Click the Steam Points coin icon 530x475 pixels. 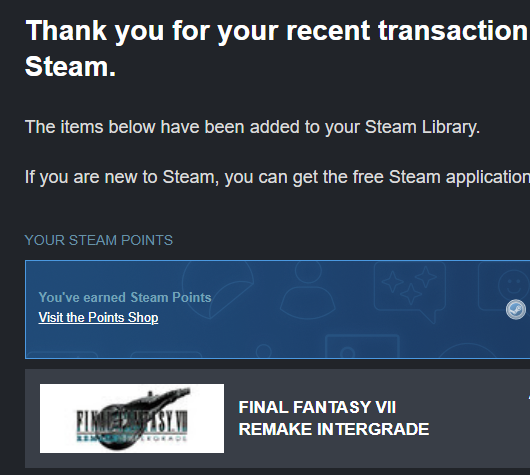click(515, 309)
